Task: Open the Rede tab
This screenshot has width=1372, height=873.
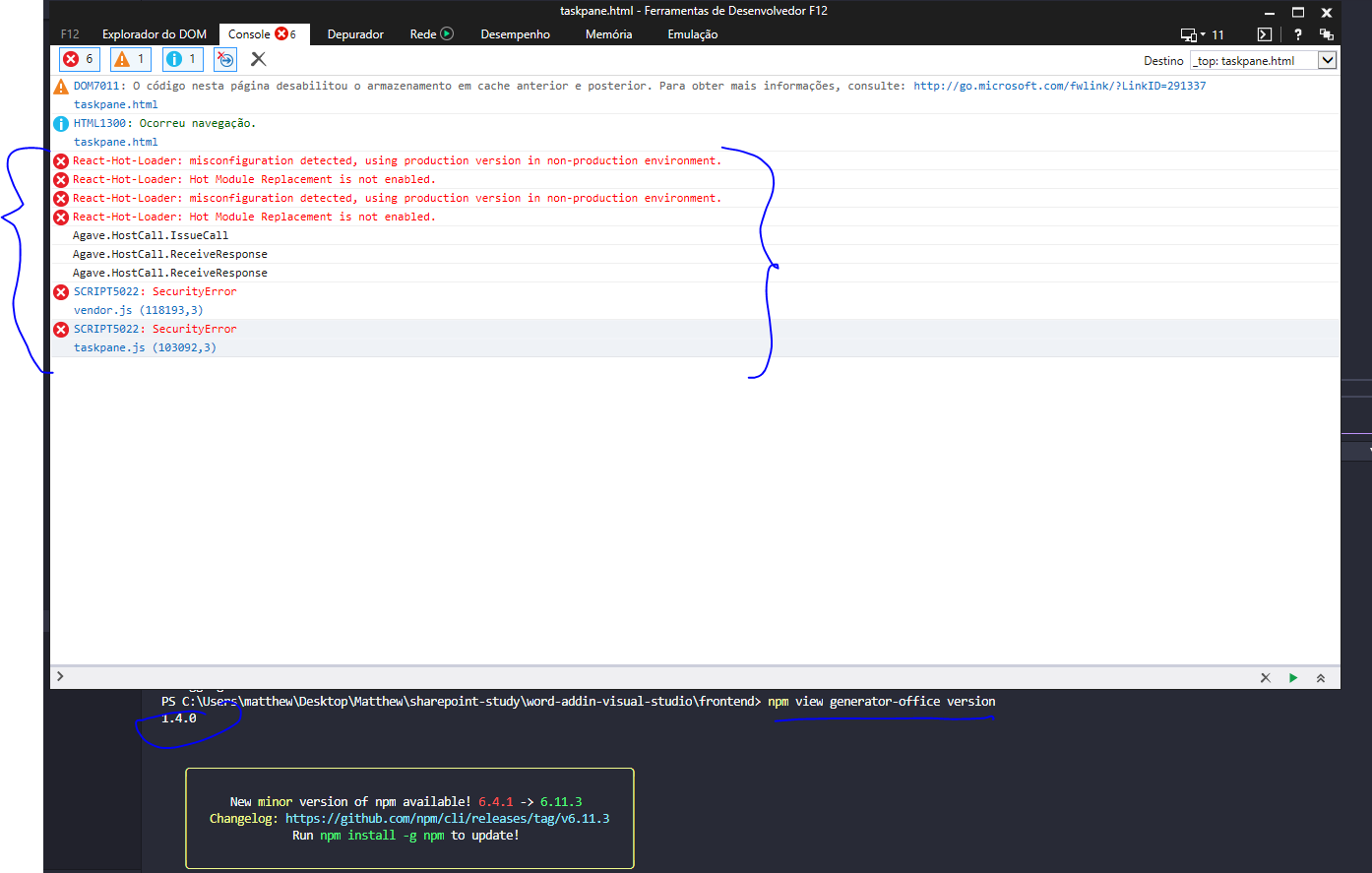Action: click(424, 33)
